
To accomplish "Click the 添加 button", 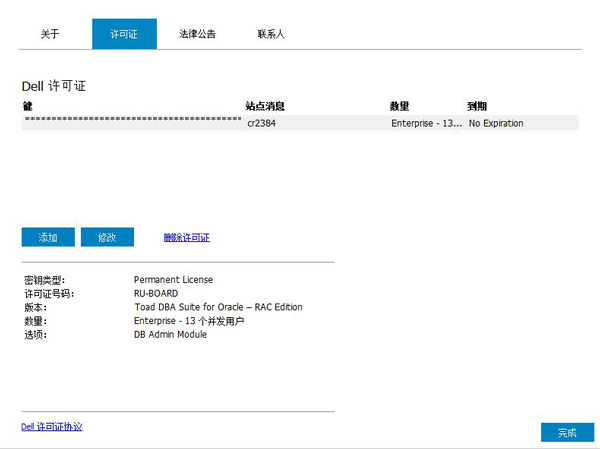I will (48, 237).
